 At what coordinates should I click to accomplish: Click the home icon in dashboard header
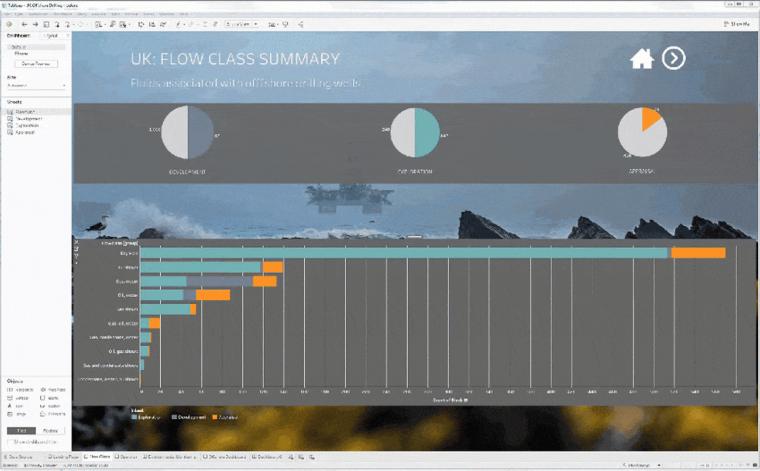pos(642,59)
